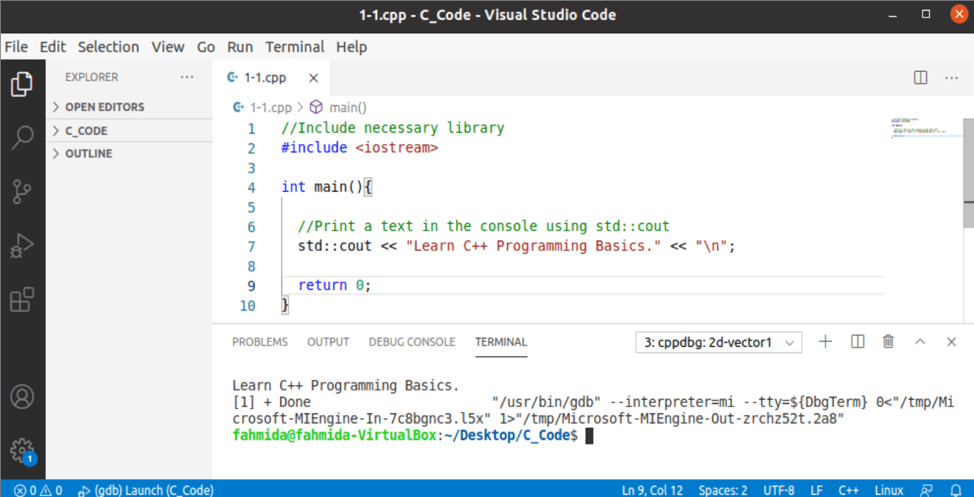This screenshot has width=974, height=497.
Task: Click the return 0; code line
Action: [334, 286]
